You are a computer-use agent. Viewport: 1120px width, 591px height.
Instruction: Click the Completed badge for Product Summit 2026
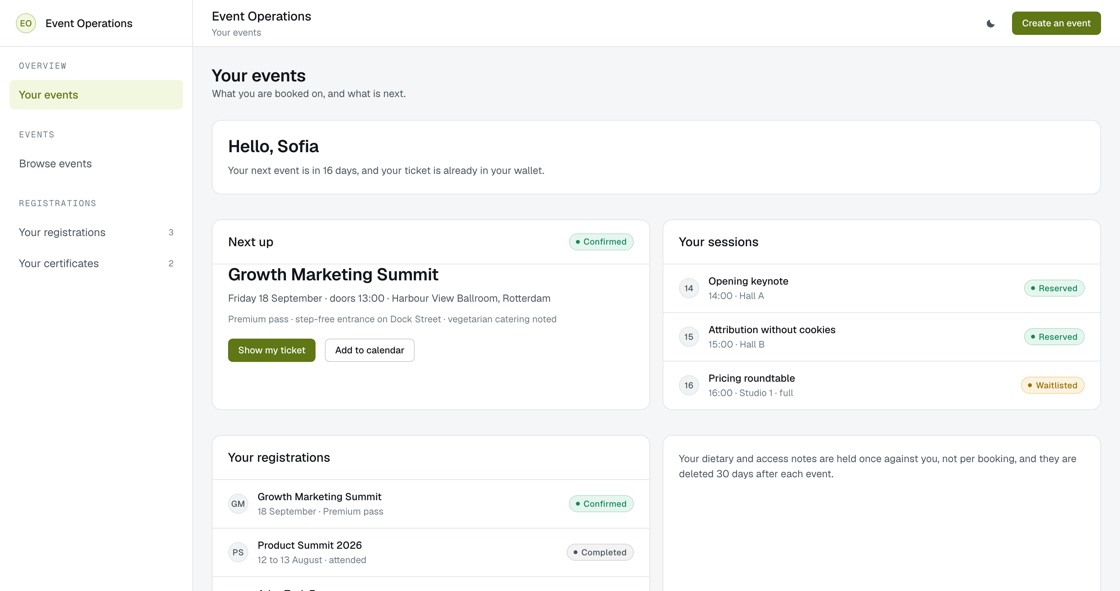click(600, 552)
